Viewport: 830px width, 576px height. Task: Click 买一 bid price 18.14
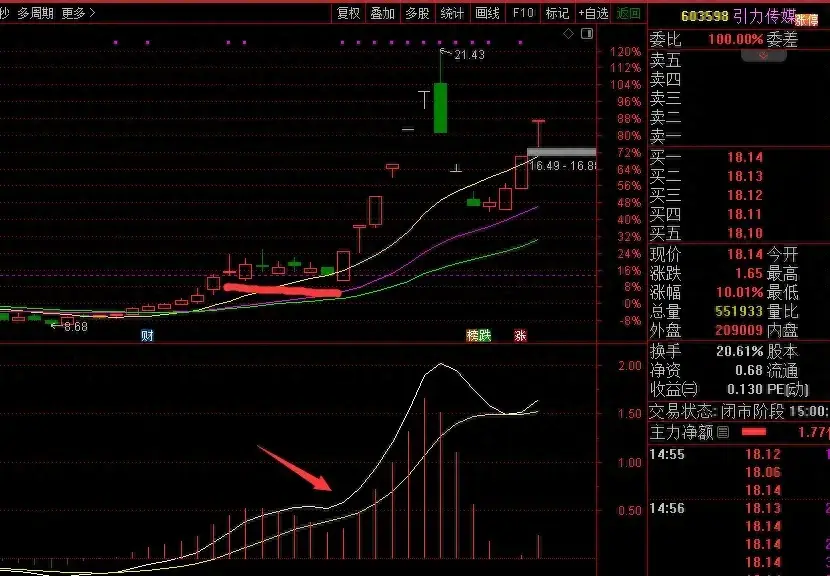[x=745, y=157]
